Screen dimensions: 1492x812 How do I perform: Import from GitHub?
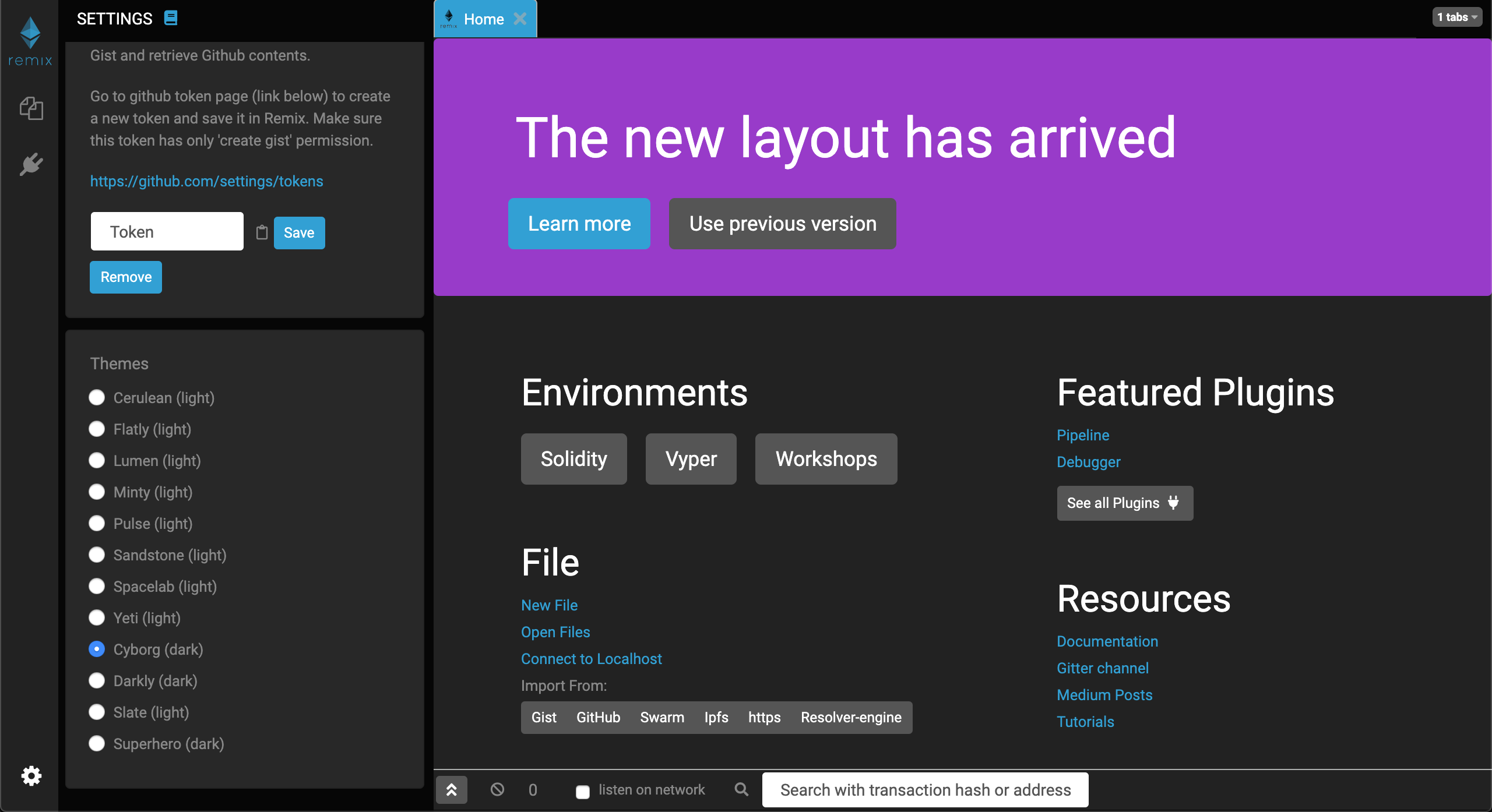tap(599, 718)
